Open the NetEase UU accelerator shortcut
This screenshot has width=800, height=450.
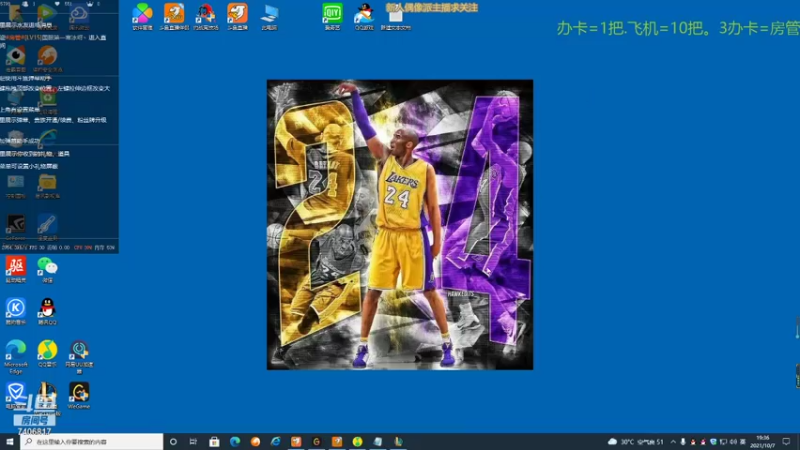point(79,357)
